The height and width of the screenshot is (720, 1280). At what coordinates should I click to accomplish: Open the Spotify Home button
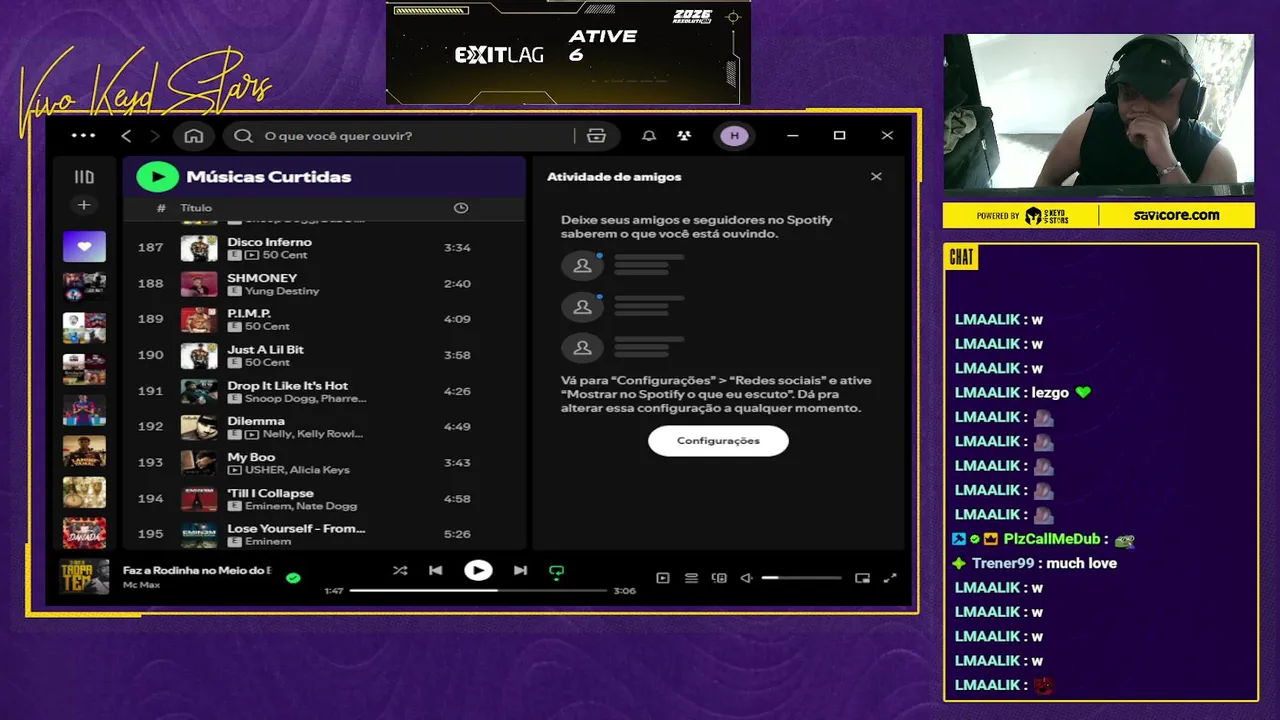pos(194,136)
